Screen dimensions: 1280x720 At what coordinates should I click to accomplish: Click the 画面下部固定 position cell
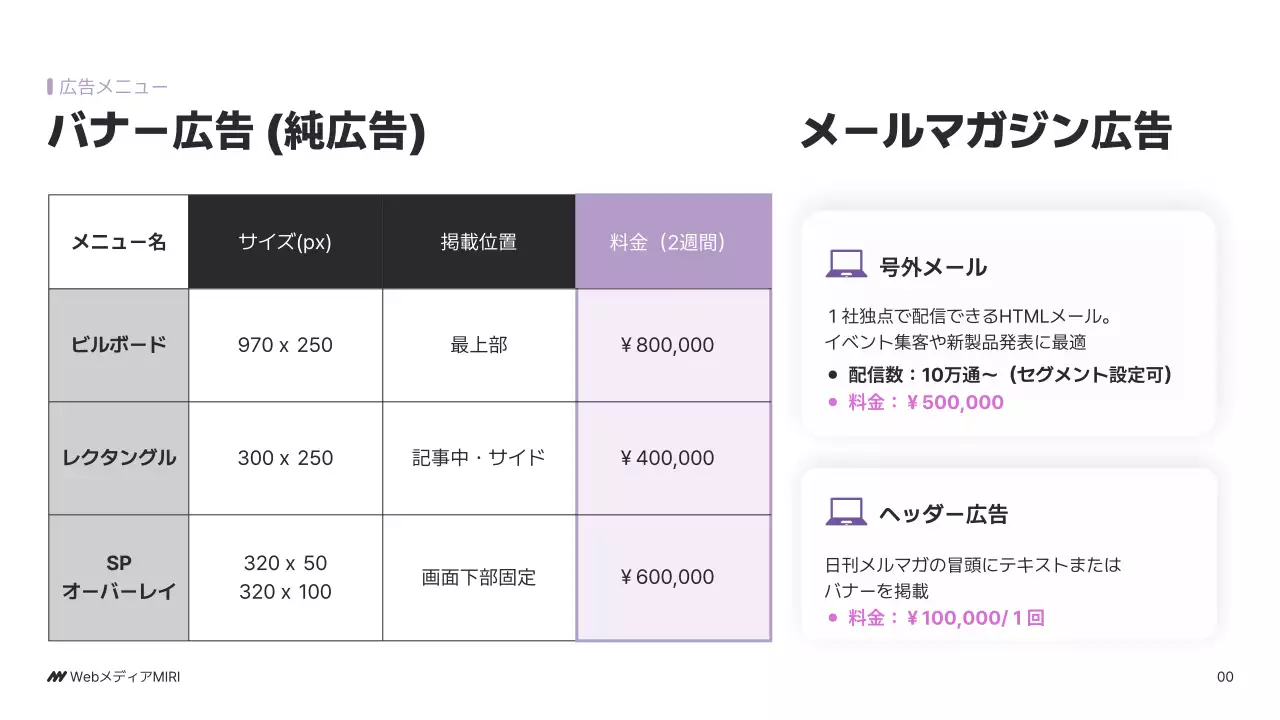479,577
